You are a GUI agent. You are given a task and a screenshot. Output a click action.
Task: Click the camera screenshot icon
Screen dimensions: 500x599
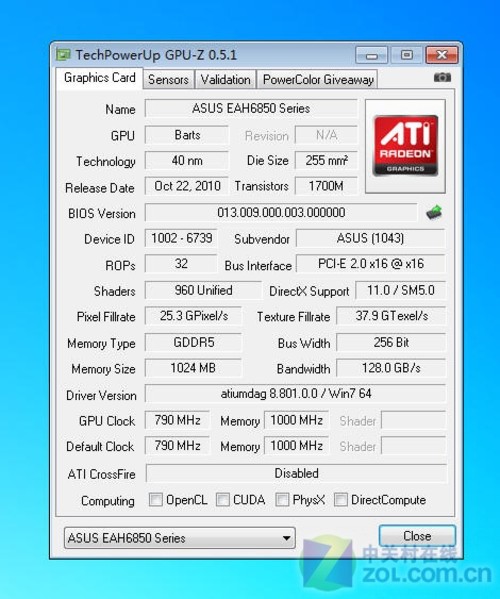pyautogui.click(x=442, y=78)
